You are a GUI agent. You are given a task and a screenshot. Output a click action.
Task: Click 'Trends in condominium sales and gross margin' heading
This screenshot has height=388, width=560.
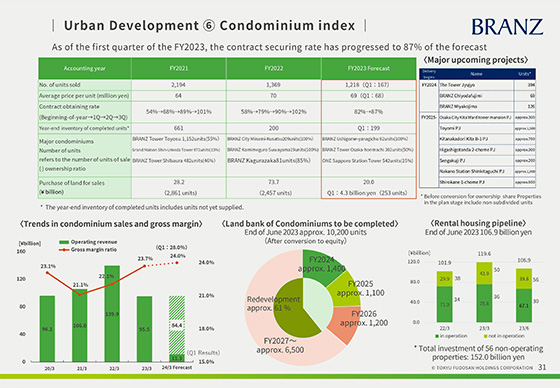pos(111,224)
